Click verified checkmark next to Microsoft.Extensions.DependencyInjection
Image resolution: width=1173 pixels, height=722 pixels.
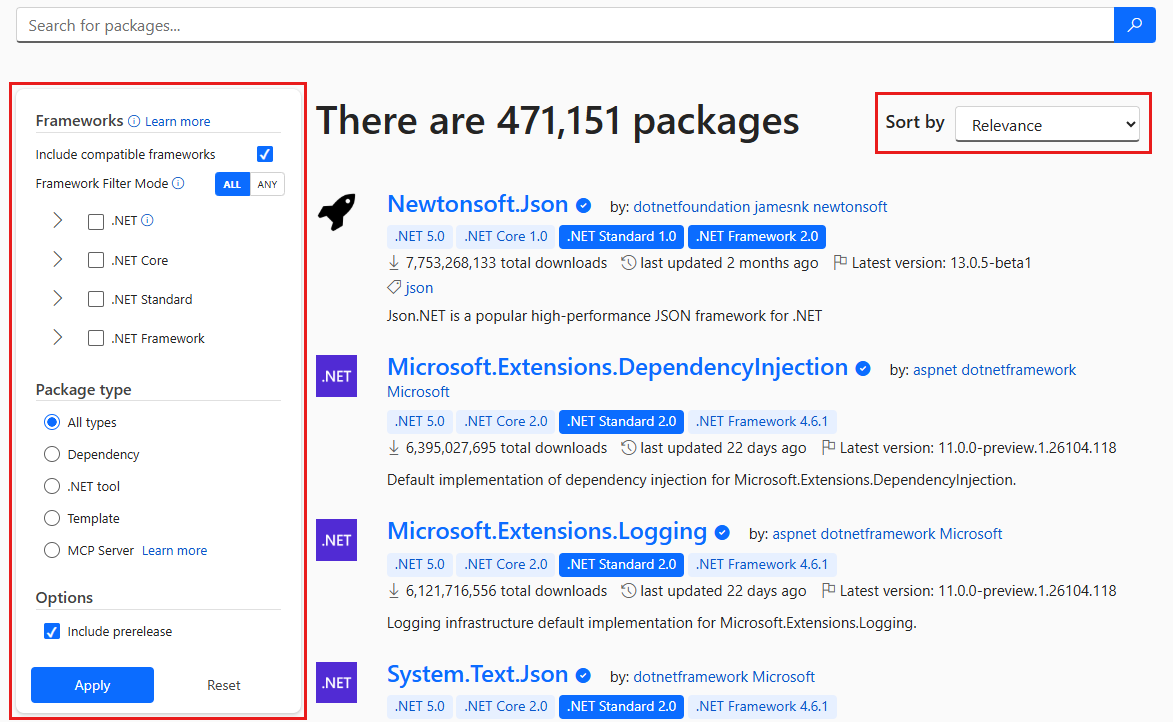point(863,369)
